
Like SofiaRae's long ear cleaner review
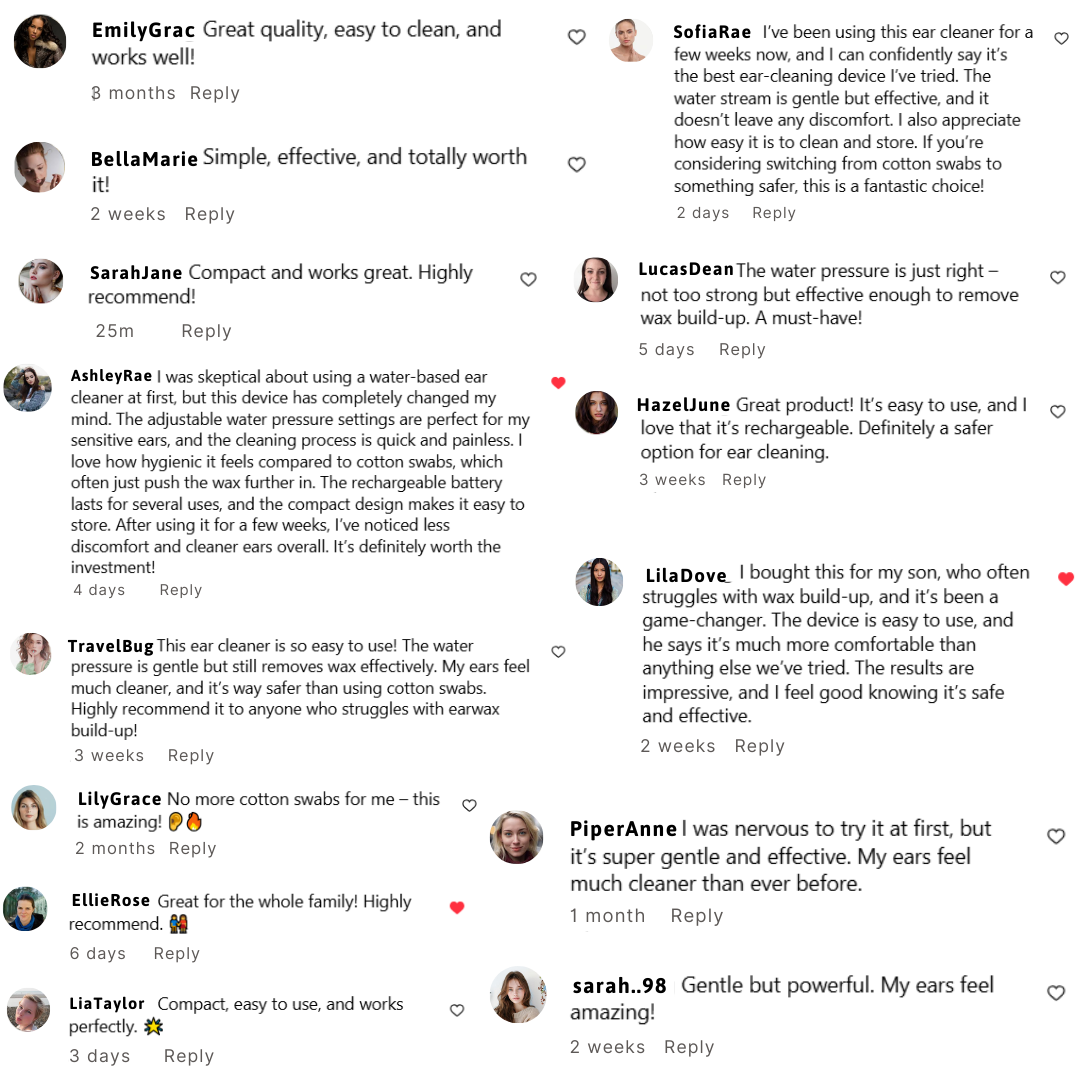click(x=1061, y=39)
